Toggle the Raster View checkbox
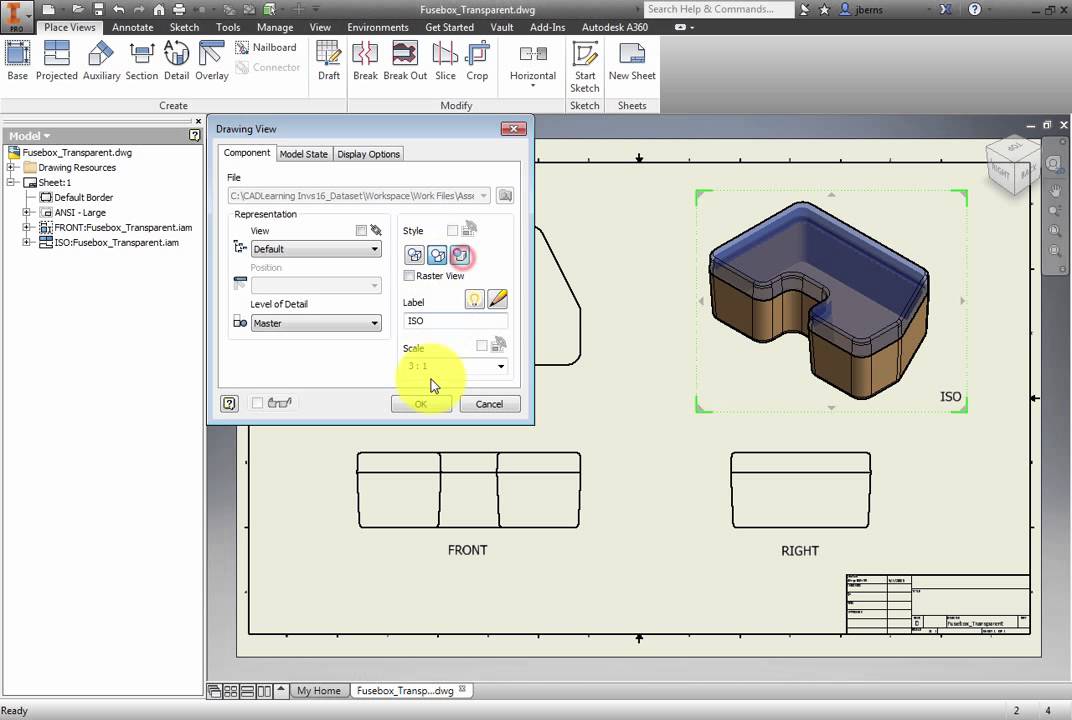This screenshot has height=720, width=1072. click(x=409, y=276)
